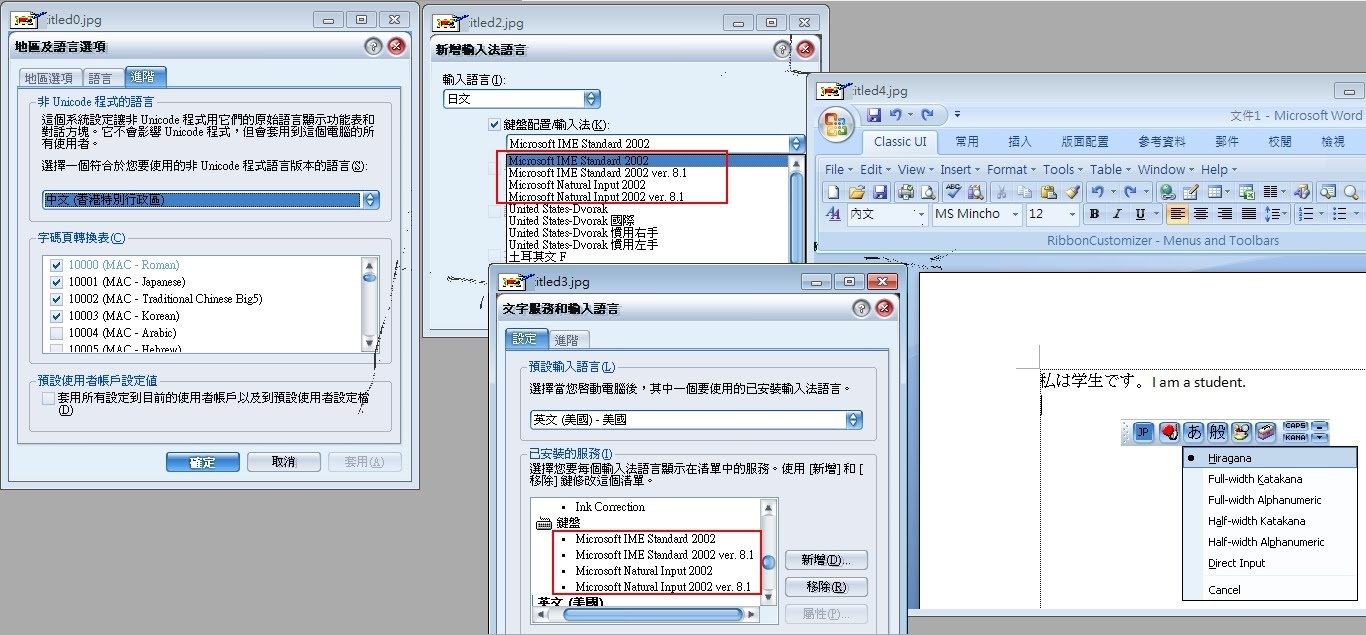Paste with the clipboard icon
Image resolution: width=1366 pixels, height=635 pixels.
pos(1049,192)
